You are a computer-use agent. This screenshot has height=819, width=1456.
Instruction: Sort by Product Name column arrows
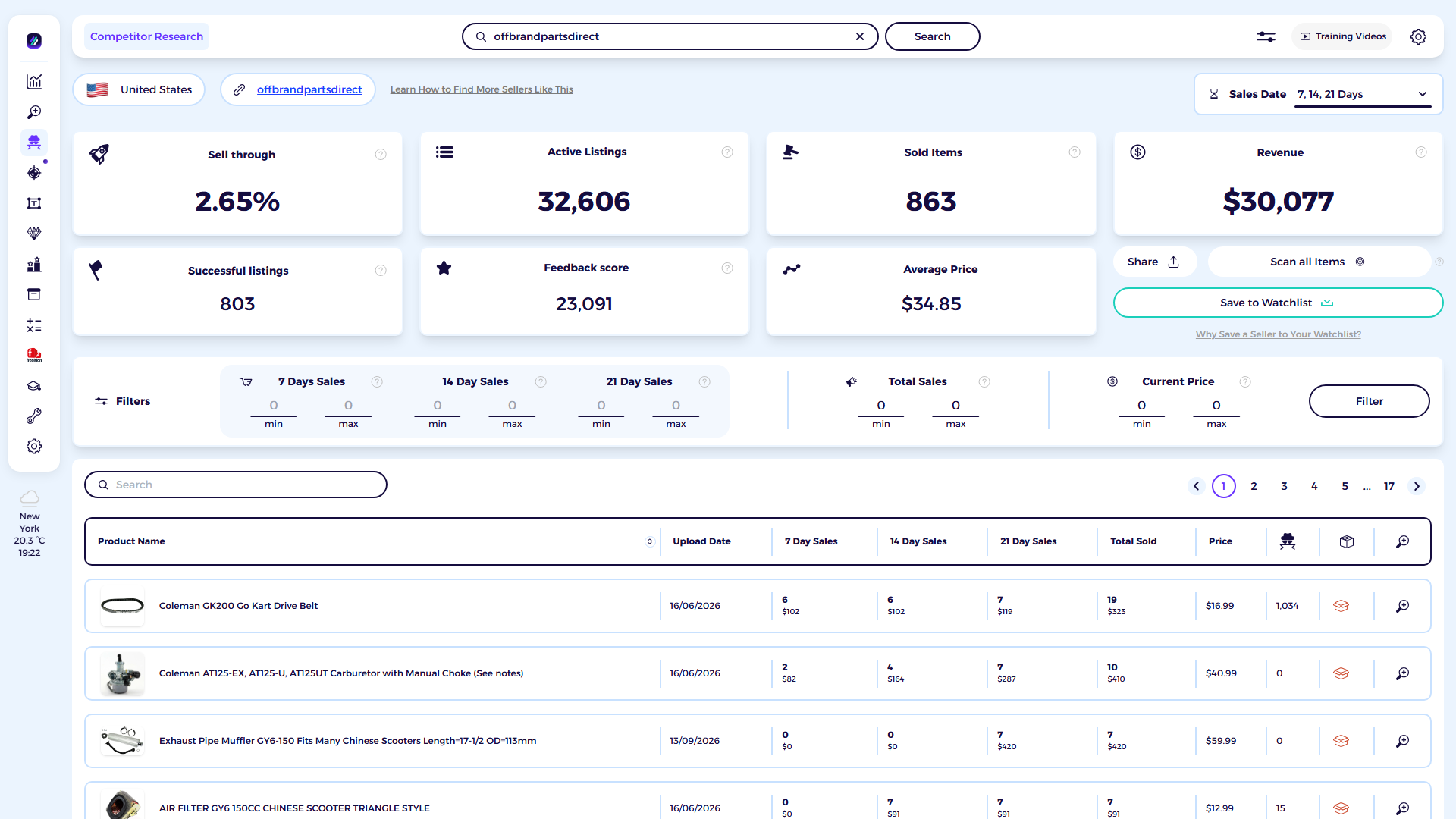tap(650, 541)
